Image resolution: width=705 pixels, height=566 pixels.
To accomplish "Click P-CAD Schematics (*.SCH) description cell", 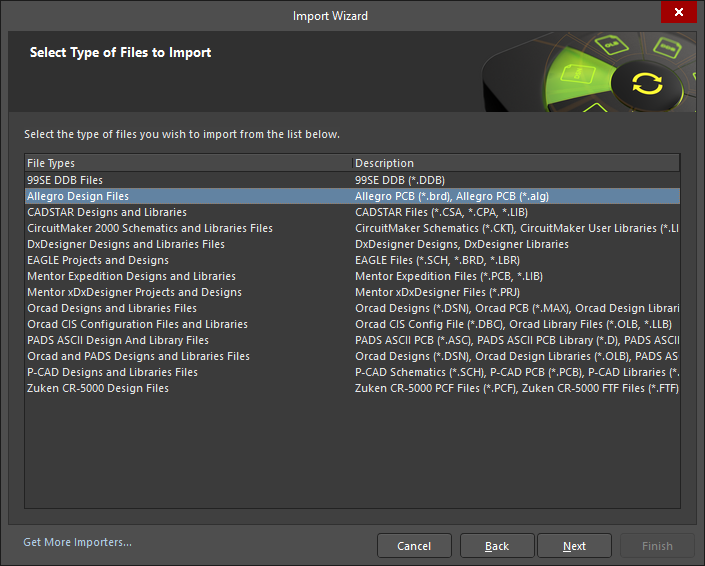I will (x=517, y=372).
